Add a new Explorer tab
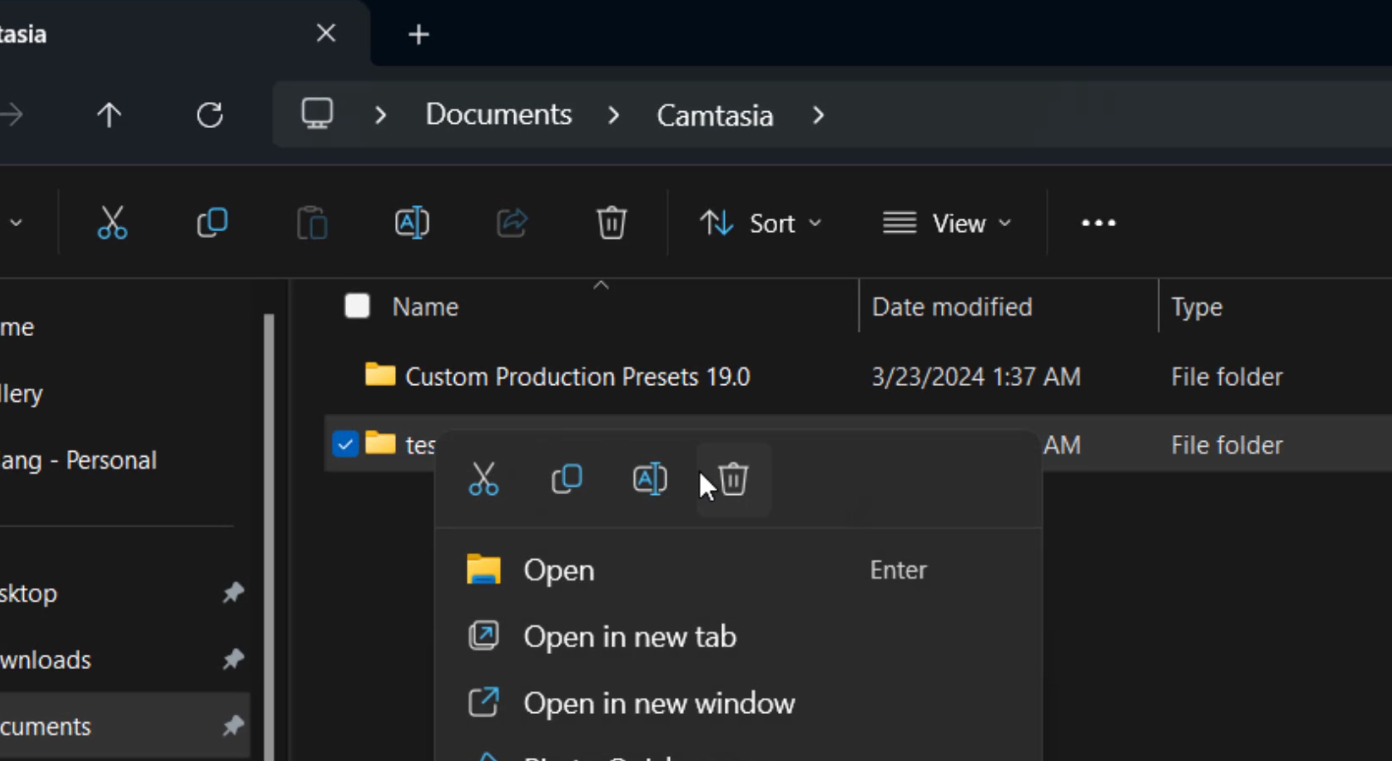Viewport: 1392px width, 761px height. (418, 35)
